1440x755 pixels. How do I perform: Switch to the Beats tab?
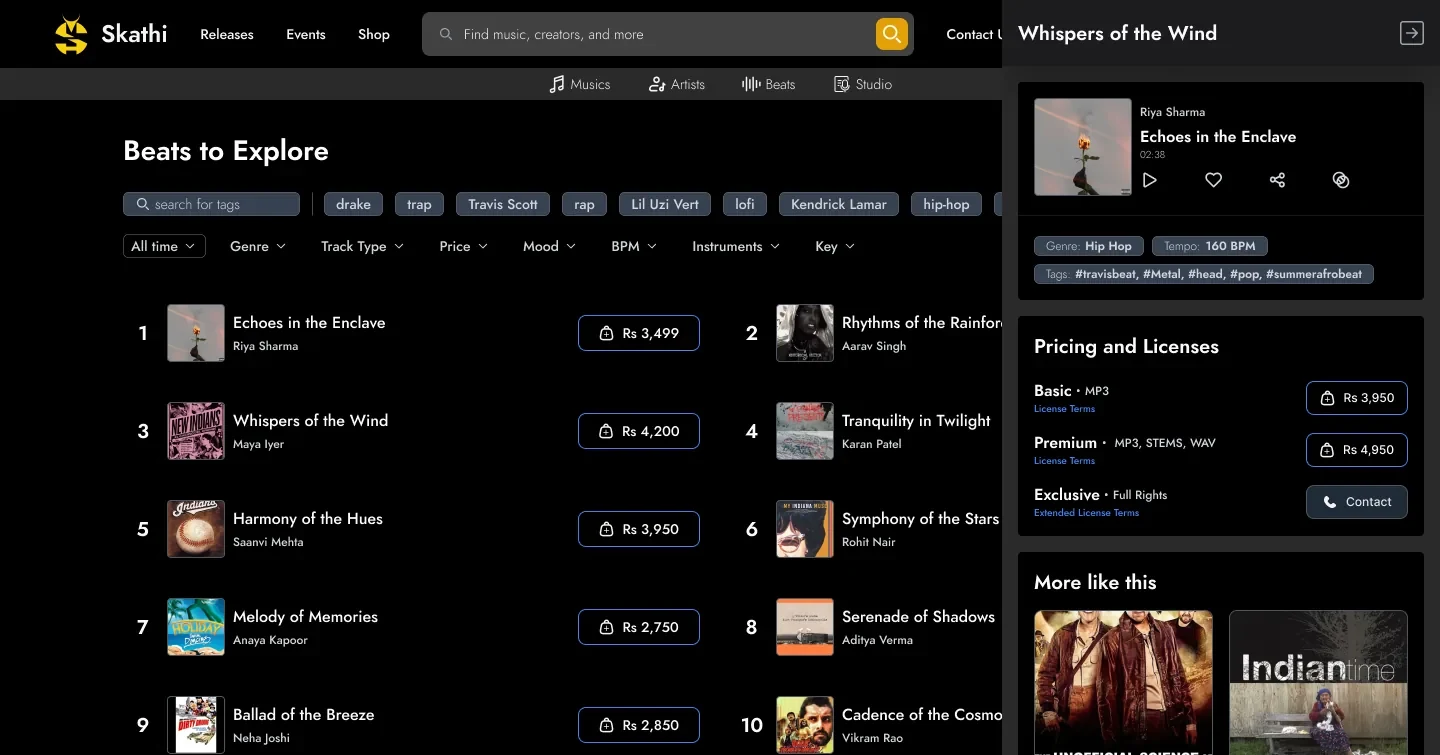click(x=769, y=84)
